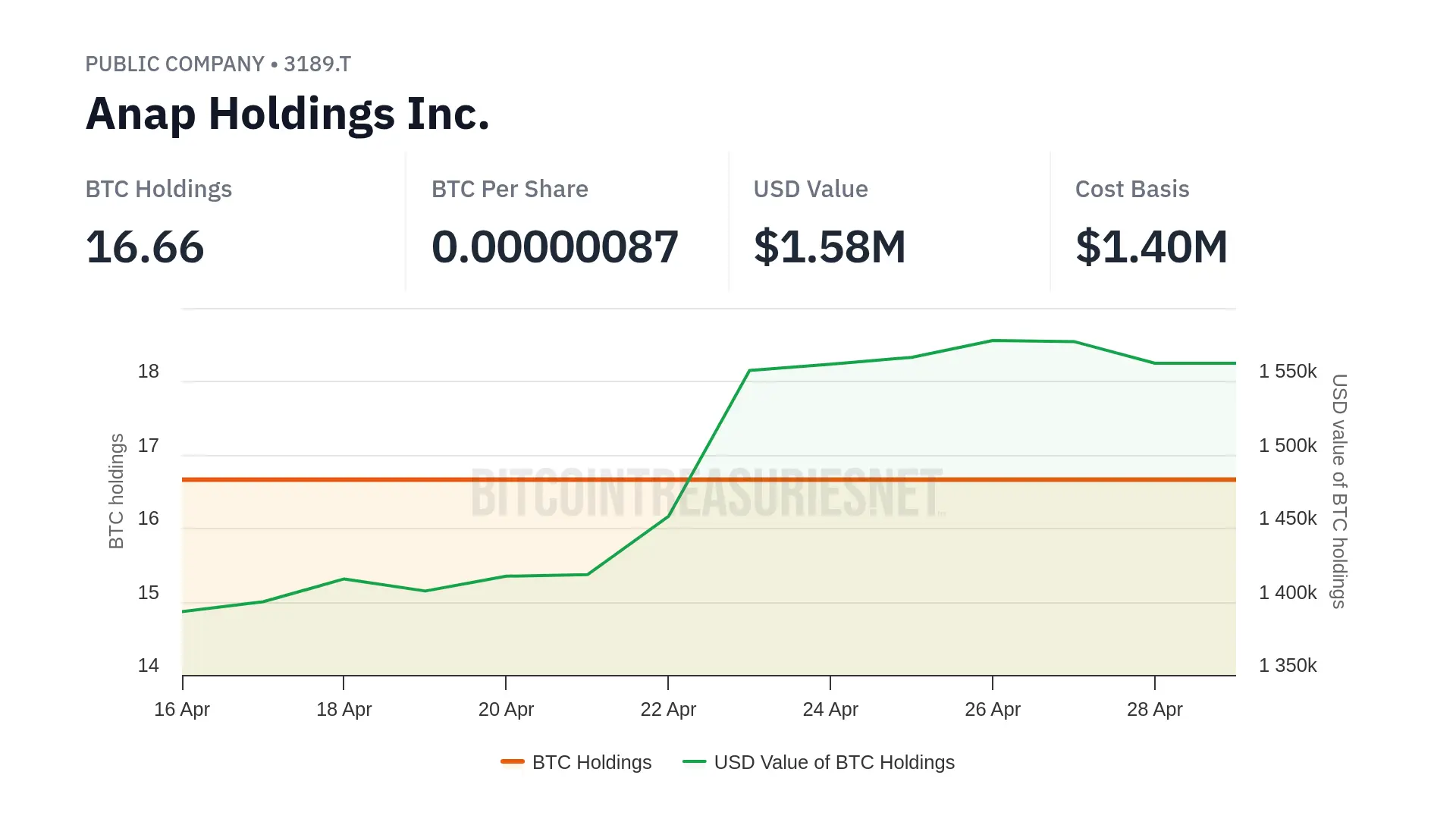
Task: Click the PUBLIC COMPANY 3189.T ticker label
Action: [218, 64]
